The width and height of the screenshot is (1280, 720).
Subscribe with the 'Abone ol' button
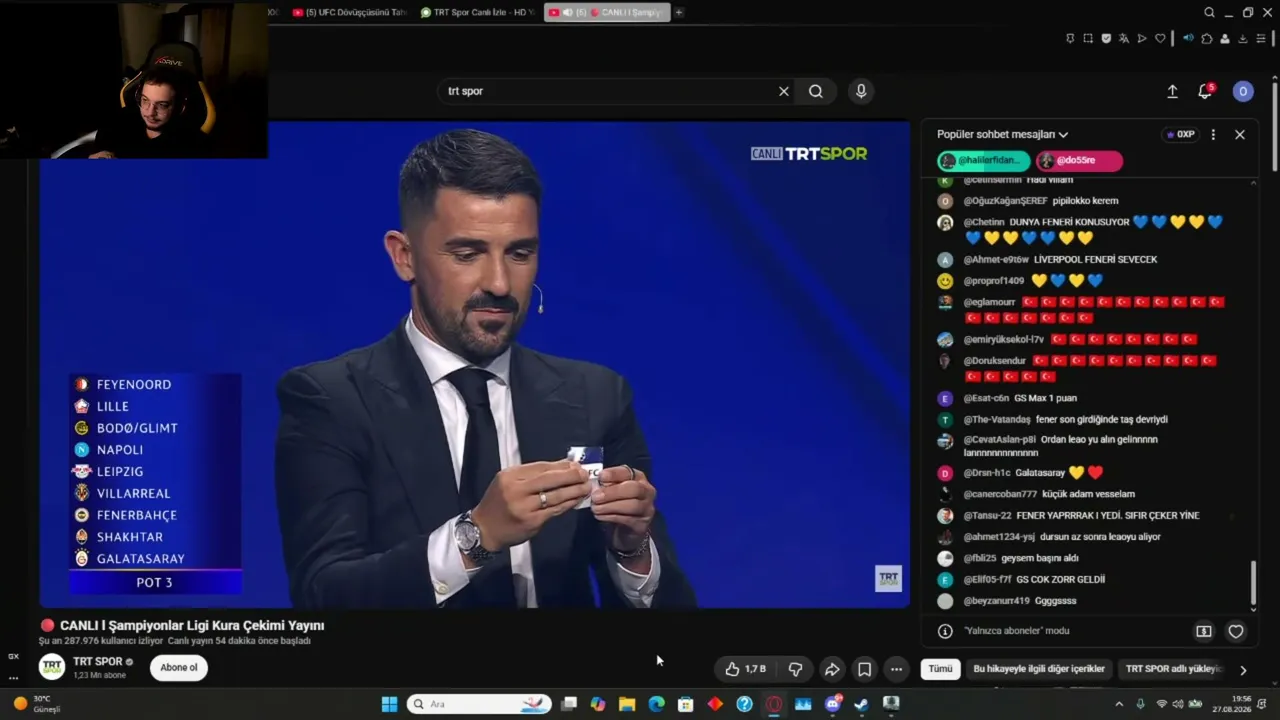179,667
